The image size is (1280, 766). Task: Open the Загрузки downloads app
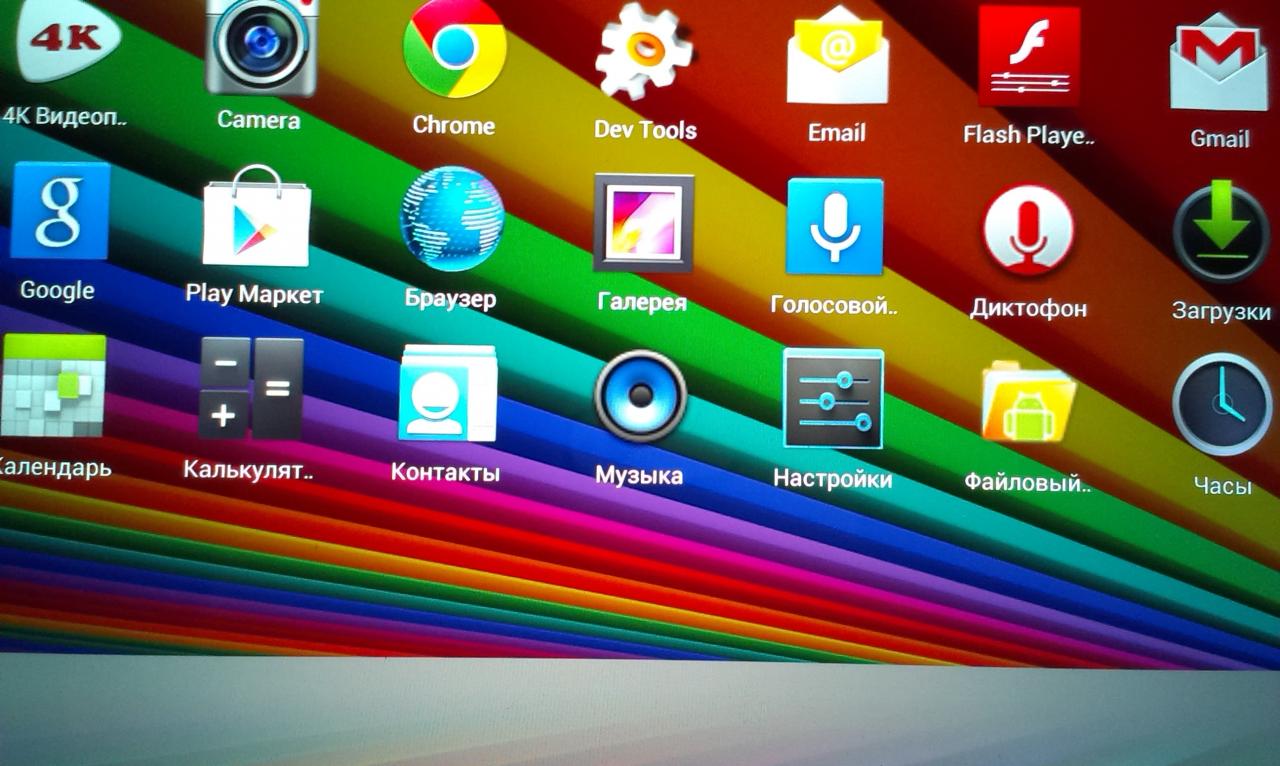(1222, 233)
